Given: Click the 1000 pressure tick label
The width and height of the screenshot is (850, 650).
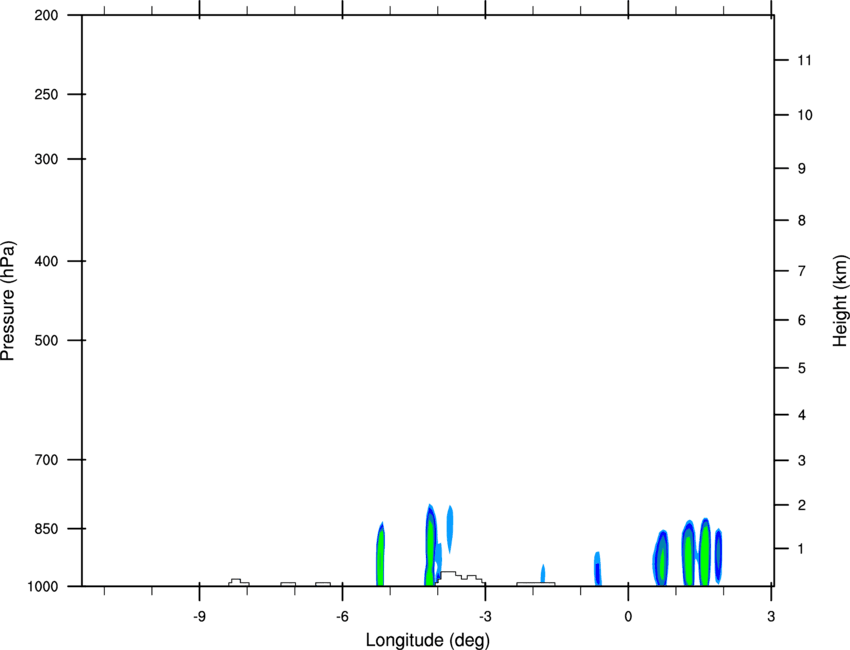Looking at the screenshot, I should point(42,587).
